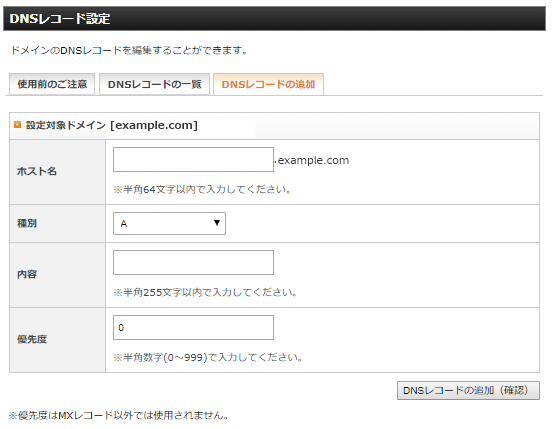Click the ドメインのDNSレコードを編集 description text
Screen dimensions: 552x429
click(129, 50)
